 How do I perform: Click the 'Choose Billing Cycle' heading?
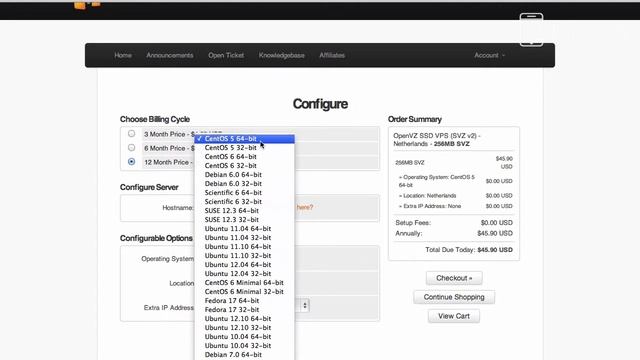[155, 119]
